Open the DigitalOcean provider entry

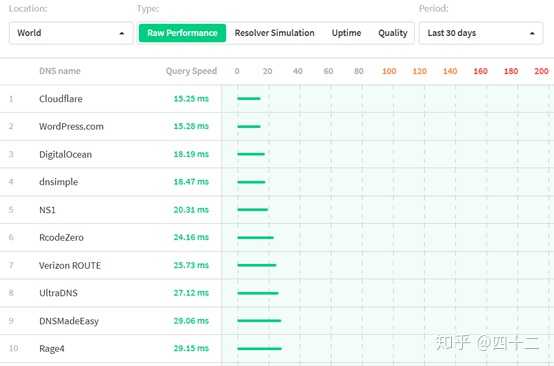click(65, 154)
